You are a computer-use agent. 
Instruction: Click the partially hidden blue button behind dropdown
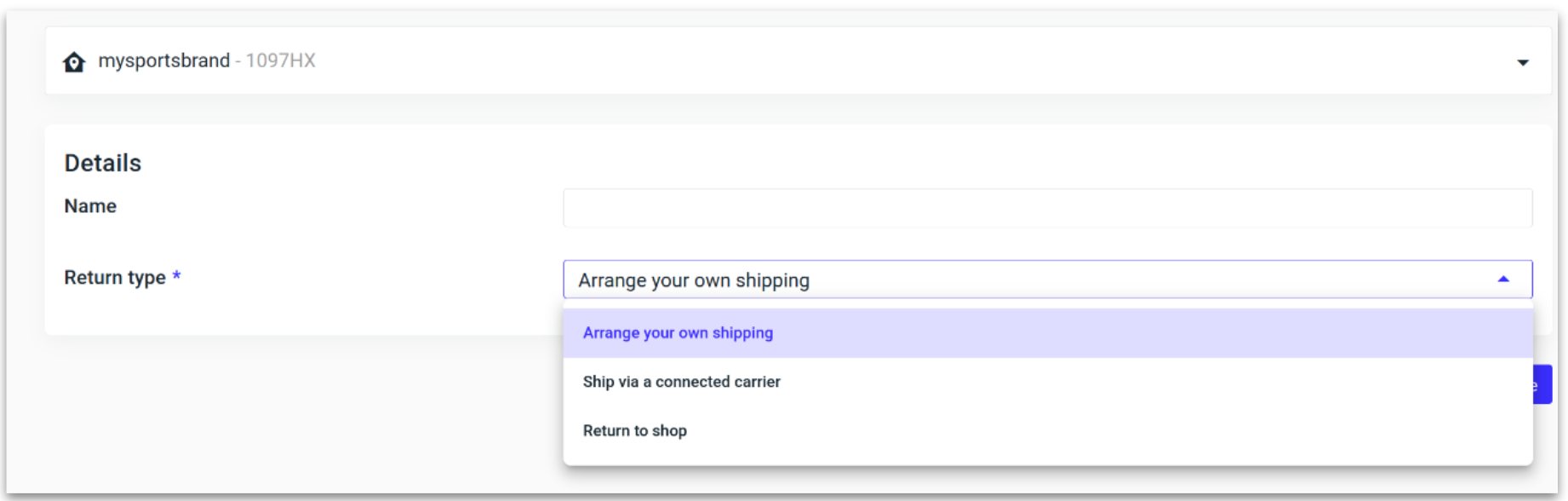point(1542,384)
